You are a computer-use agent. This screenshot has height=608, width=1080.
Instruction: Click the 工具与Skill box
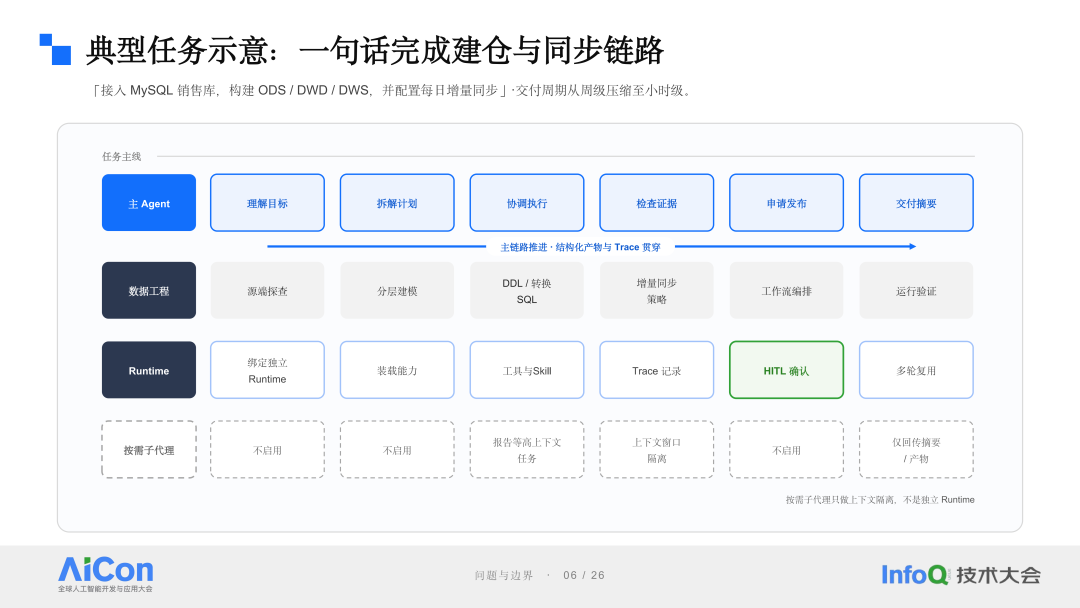tap(527, 370)
